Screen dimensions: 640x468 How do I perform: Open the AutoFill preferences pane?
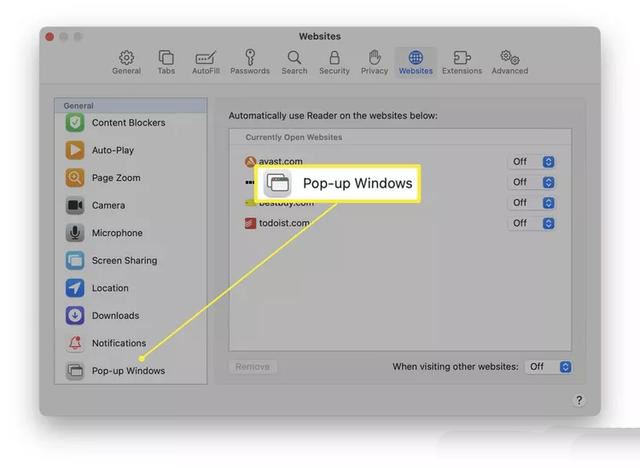point(207,62)
